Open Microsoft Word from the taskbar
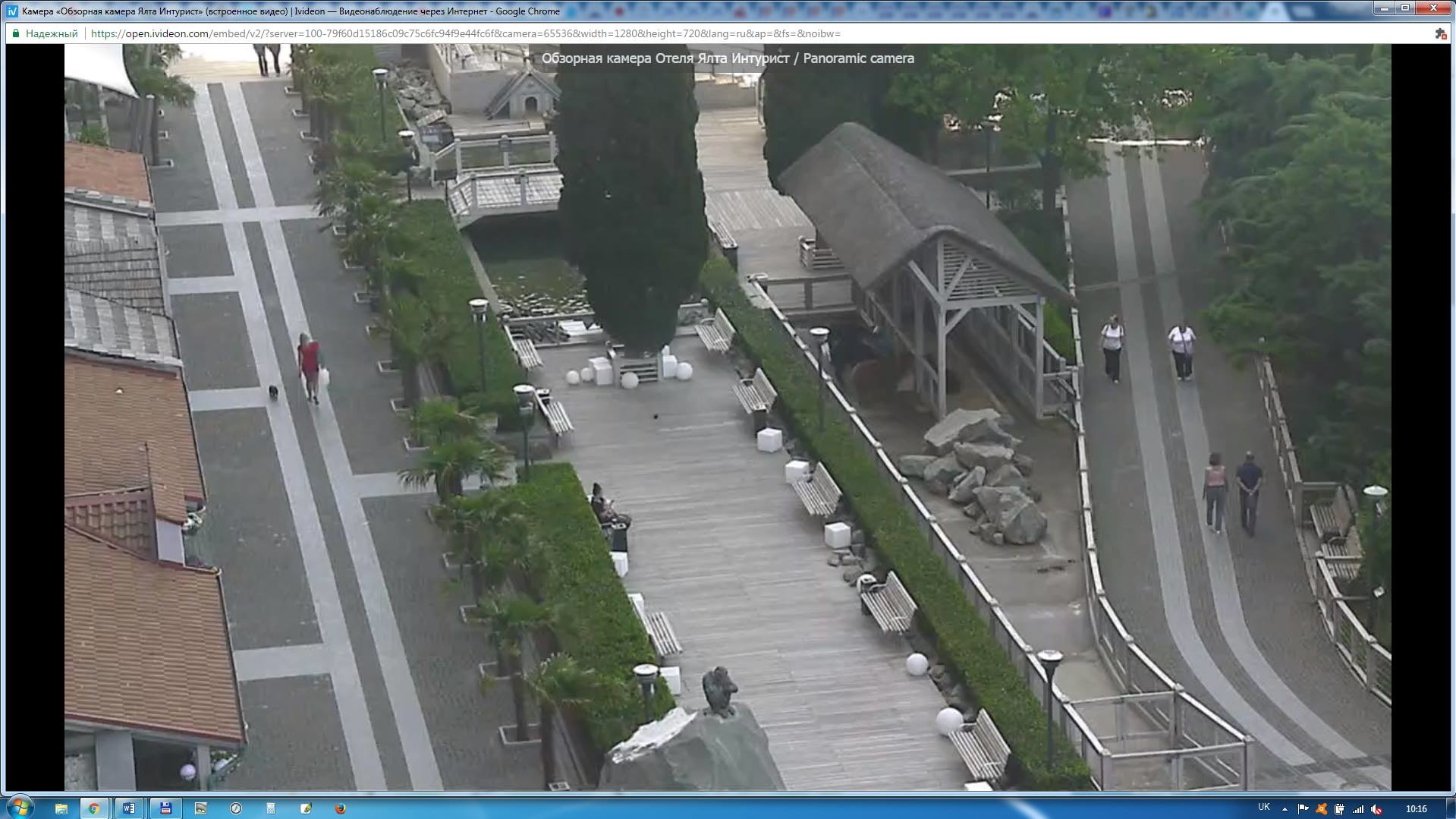 coord(128,808)
